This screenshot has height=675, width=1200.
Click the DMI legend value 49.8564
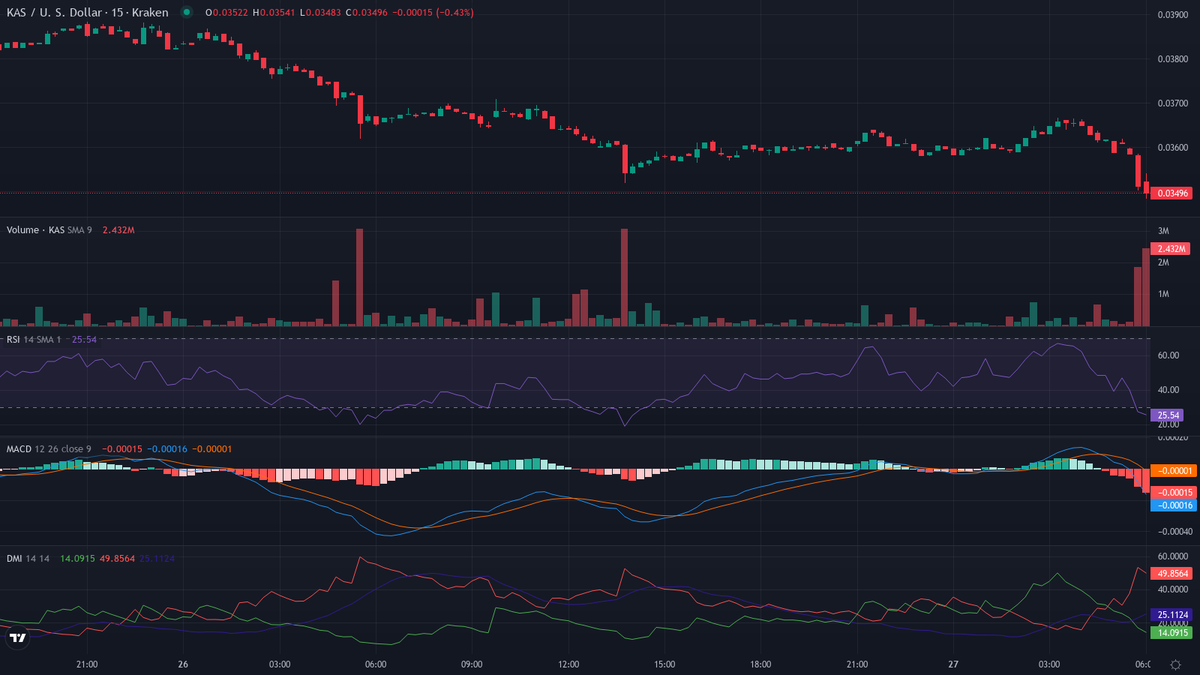click(x=118, y=558)
